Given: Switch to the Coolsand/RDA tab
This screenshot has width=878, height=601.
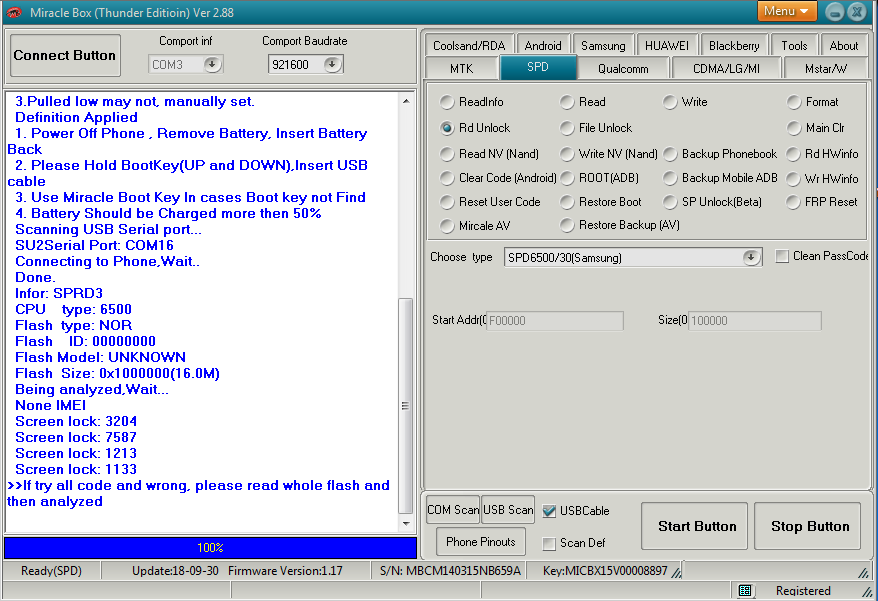Looking at the screenshot, I should click(469, 45).
